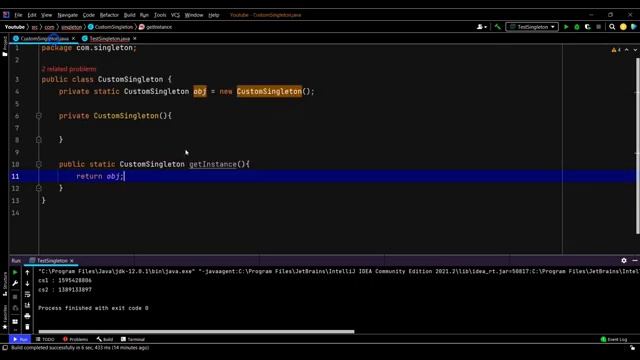Click the CustomSingleton breadcrumb class
640x360 pixels.
tap(111, 27)
